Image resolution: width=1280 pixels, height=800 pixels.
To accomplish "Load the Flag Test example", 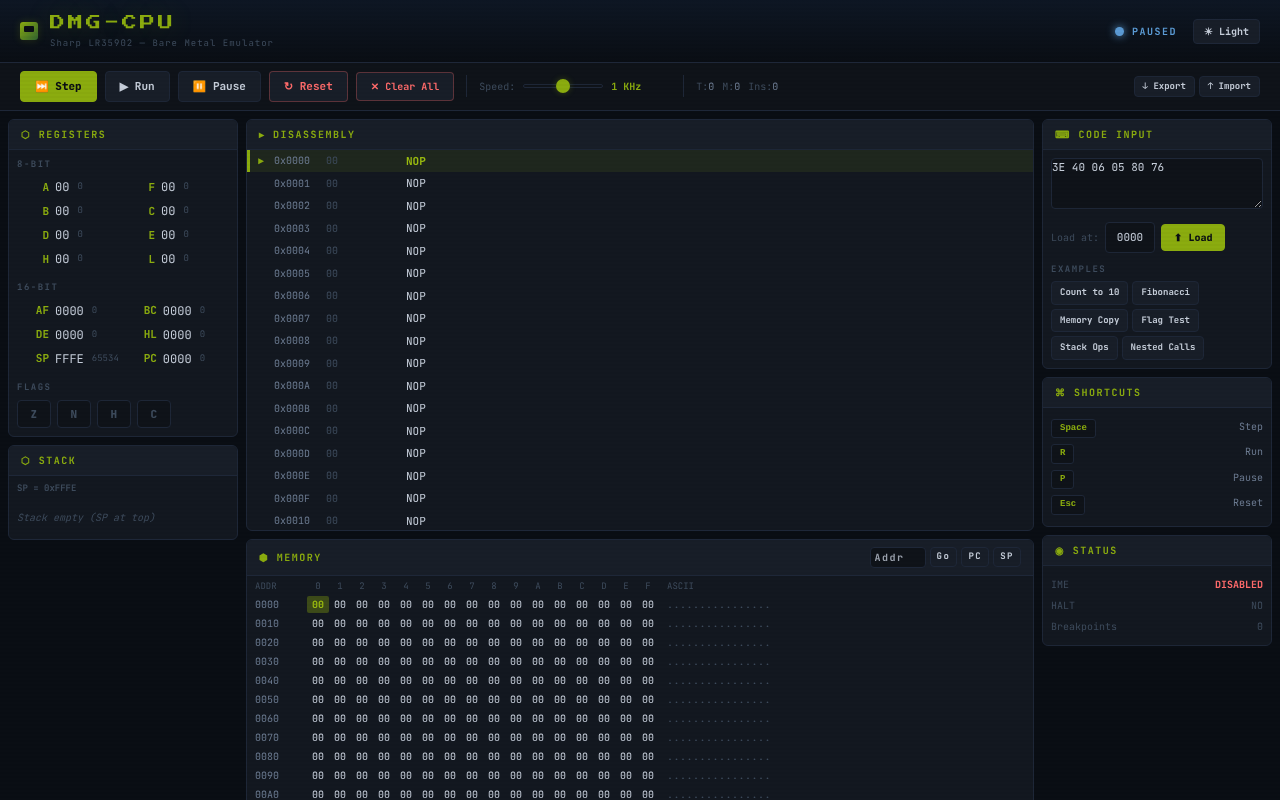I will point(1165,320).
